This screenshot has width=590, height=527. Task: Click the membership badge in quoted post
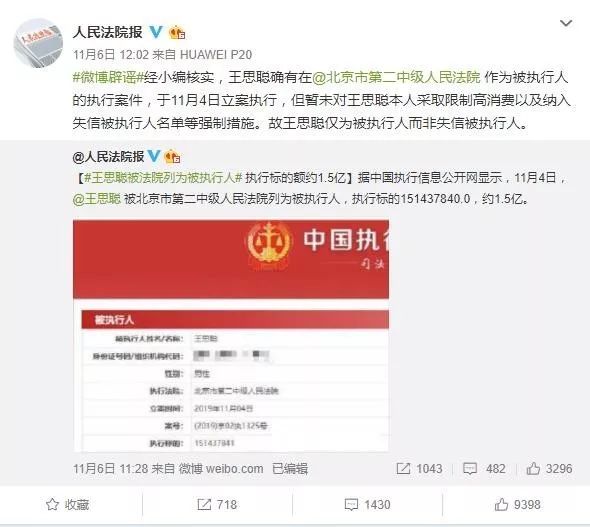pyautogui.click(x=173, y=156)
